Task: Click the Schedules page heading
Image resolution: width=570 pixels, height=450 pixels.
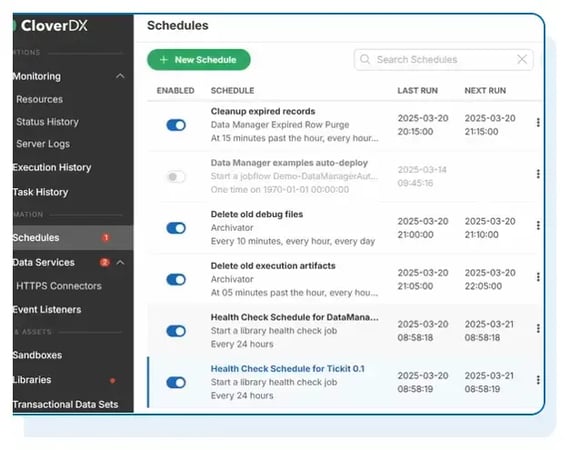Action: 178,25
